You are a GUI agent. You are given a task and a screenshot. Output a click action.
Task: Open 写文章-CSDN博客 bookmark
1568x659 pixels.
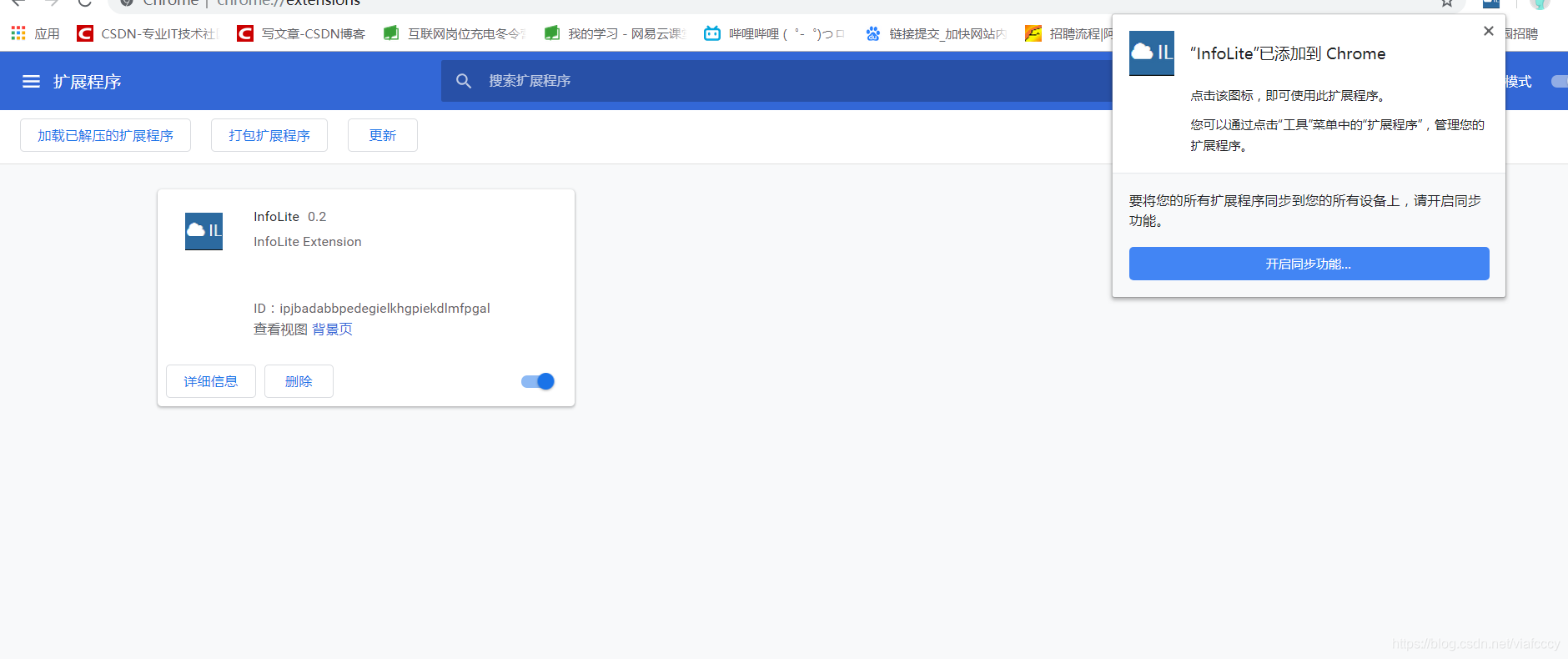tap(301, 33)
